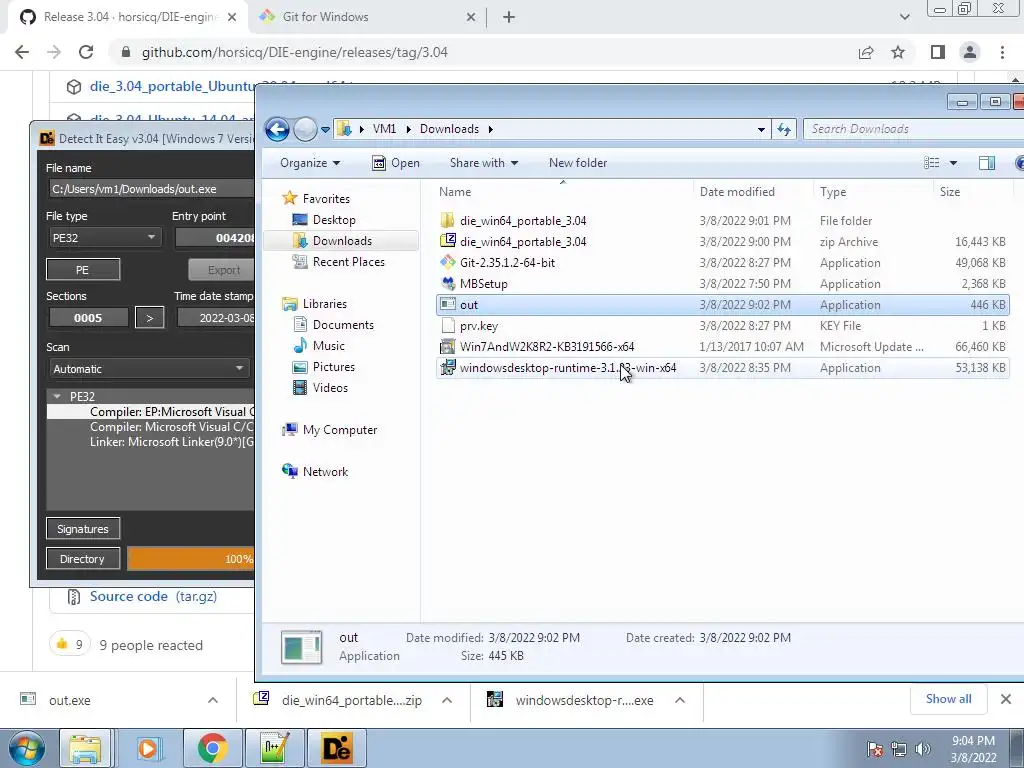Open the view options dropdown arrow
This screenshot has width=1024, height=768.
953,163
